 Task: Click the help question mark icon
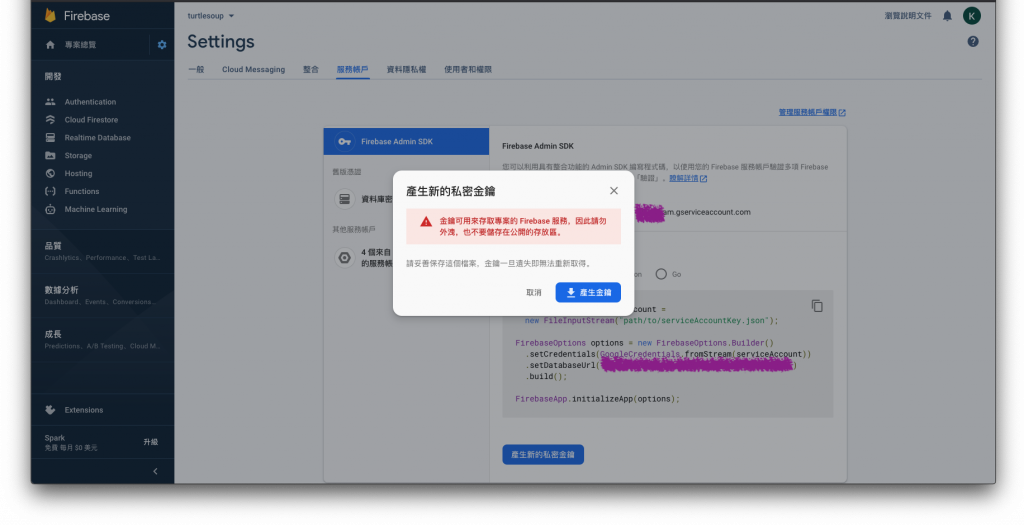[973, 41]
